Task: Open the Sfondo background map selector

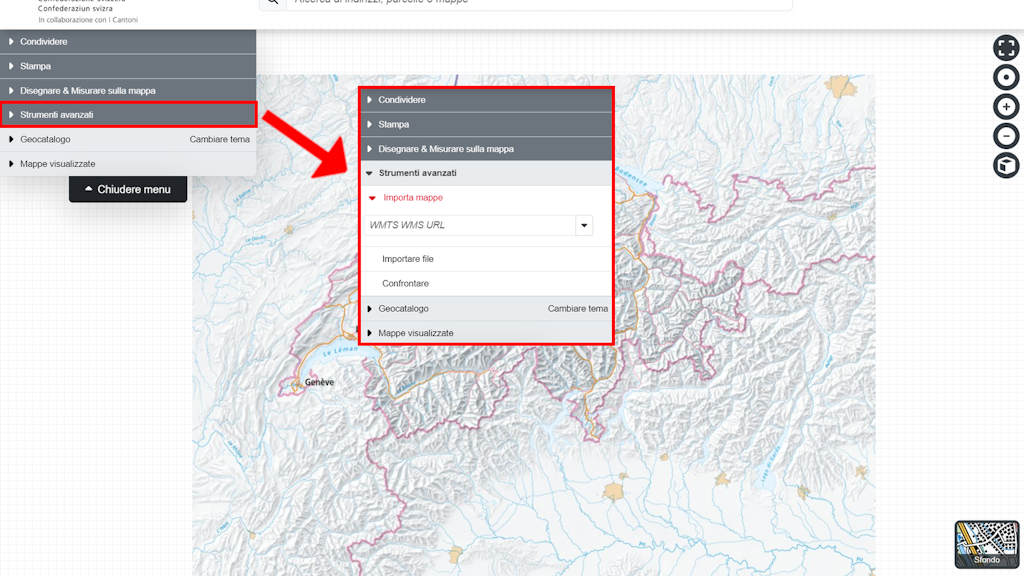Action: (986, 545)
